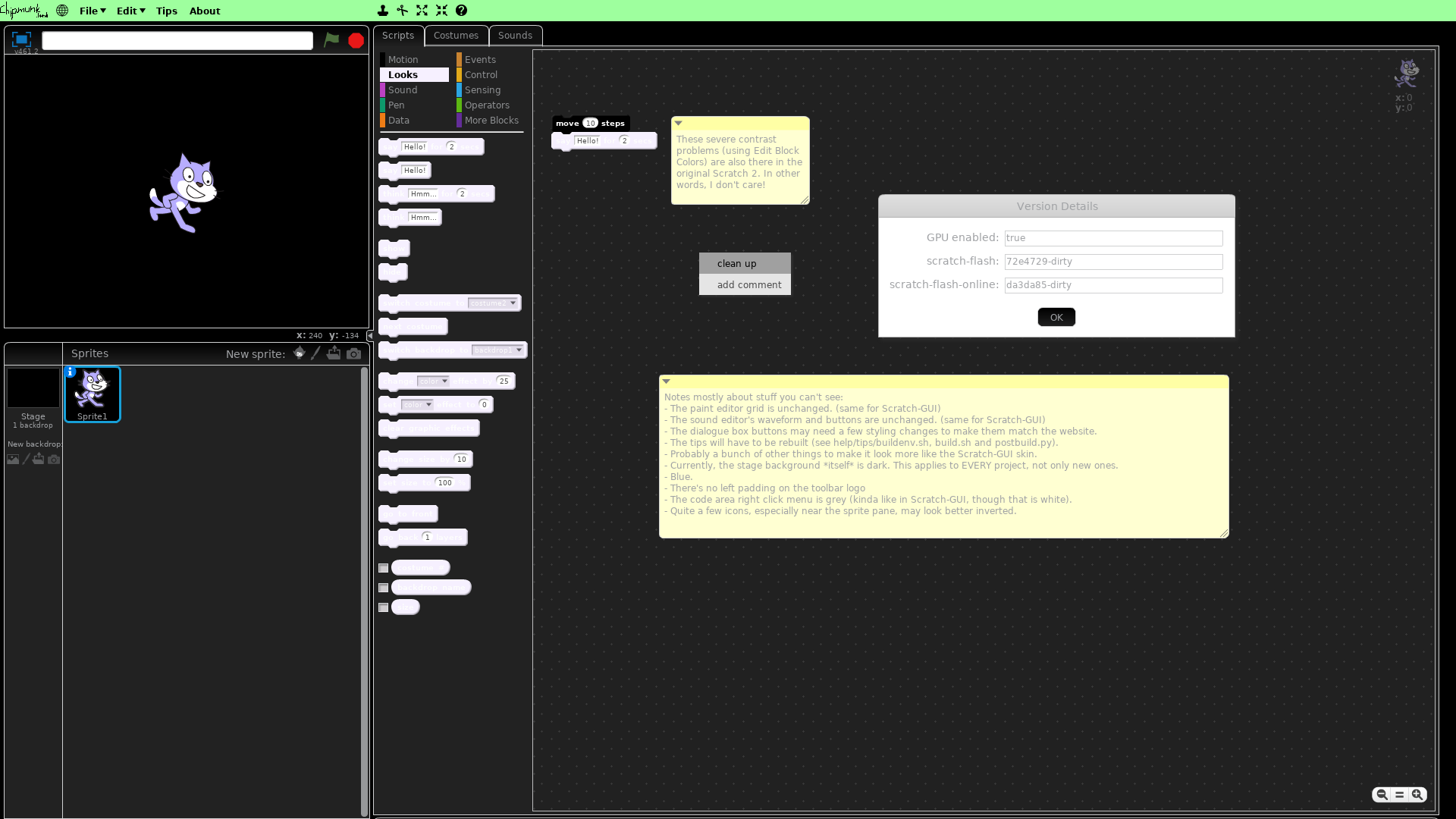The width and height of the screenshot is (1456, 819).
Task: Collapse the comment about contrast problems
Action: 679,123
